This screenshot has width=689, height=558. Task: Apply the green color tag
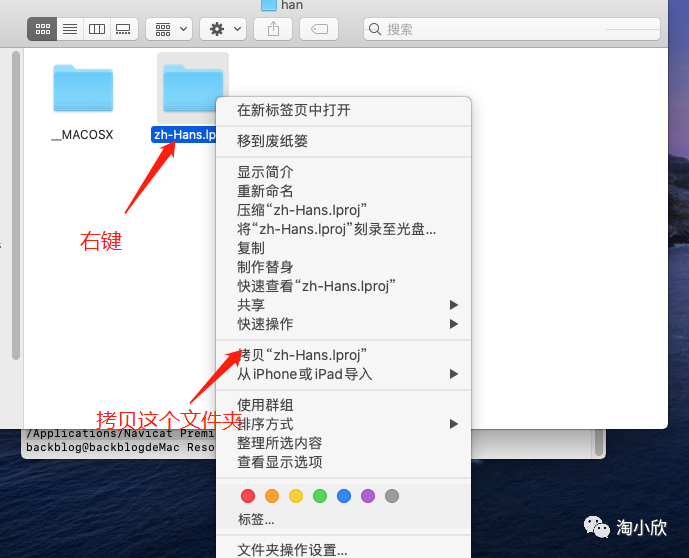point(320,496)
